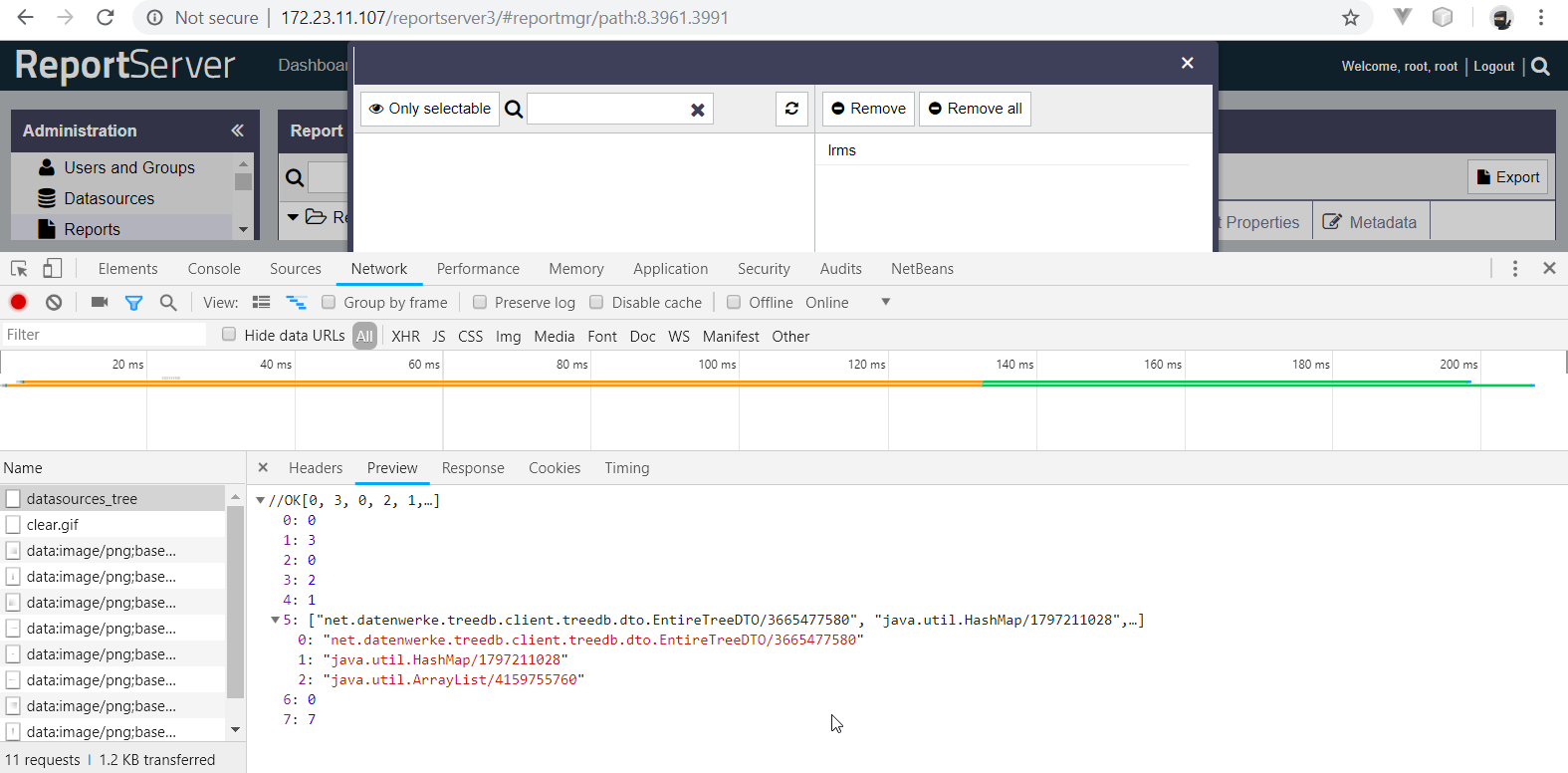Click the Export button
Image resolution: width=1568 pixels, height=773 pixels.
(x=1507, y=176)
